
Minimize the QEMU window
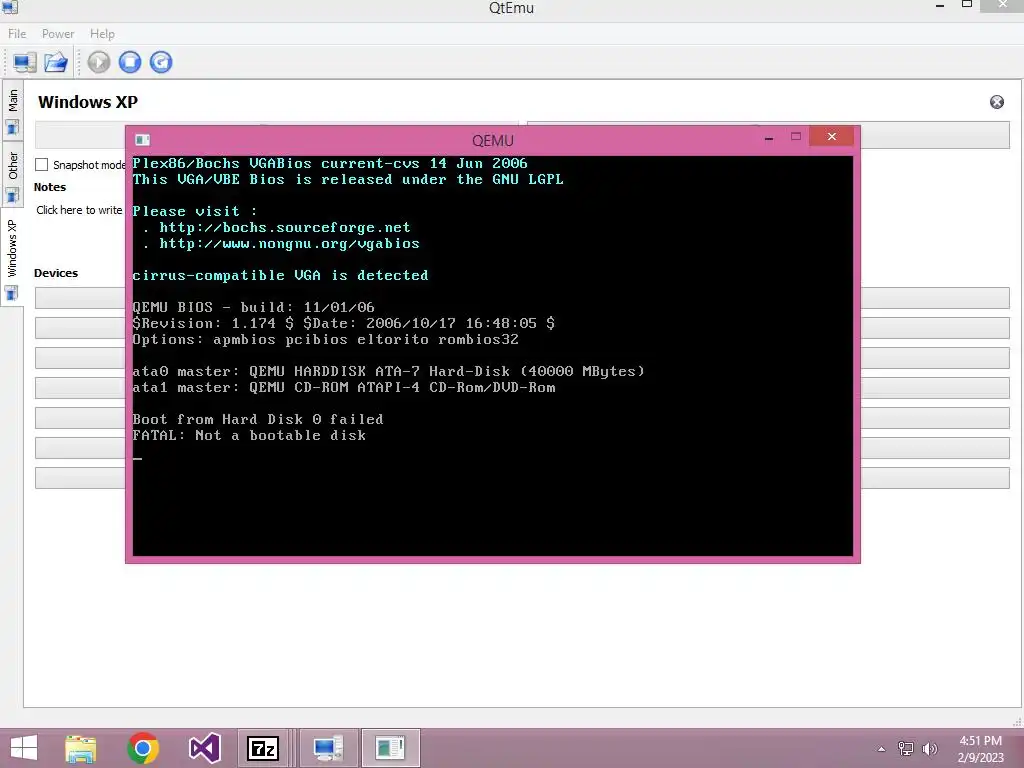pos(769,138)
